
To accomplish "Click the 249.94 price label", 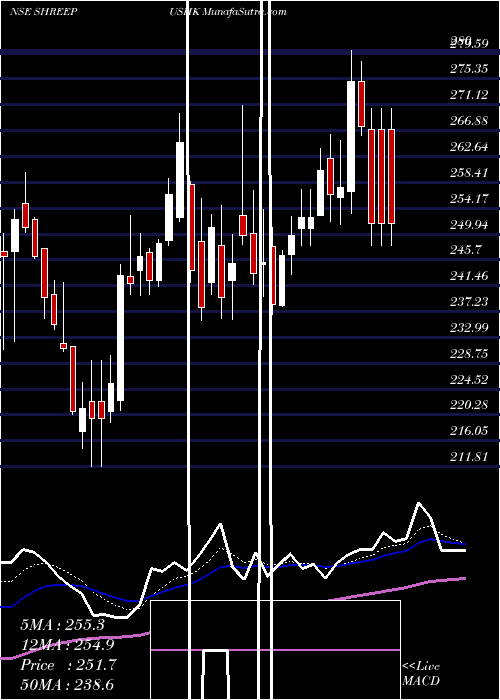I will (469, 224).
